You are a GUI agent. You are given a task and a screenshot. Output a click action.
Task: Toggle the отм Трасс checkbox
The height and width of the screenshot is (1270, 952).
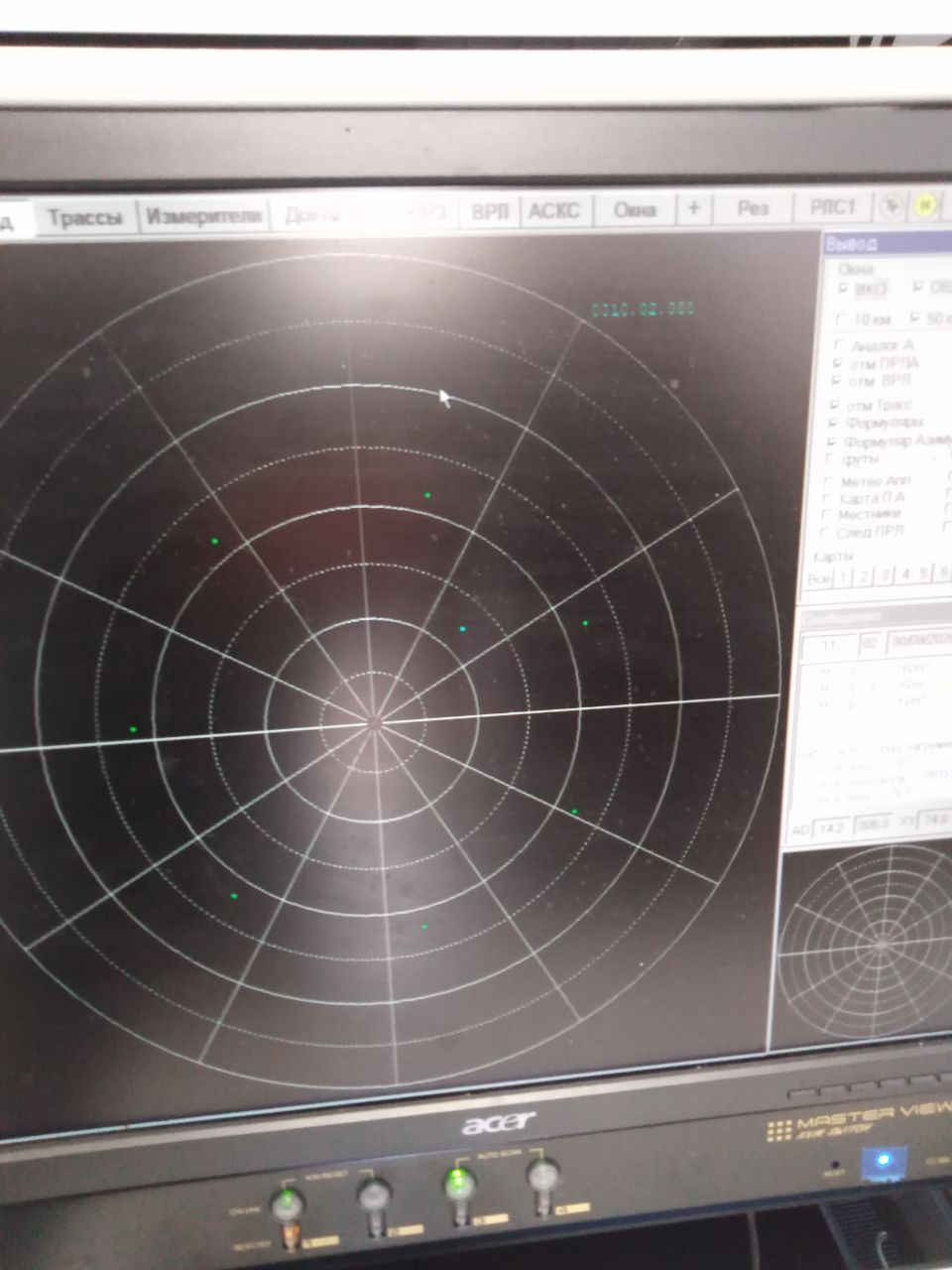pyautogui.click(x=835, y=406)
